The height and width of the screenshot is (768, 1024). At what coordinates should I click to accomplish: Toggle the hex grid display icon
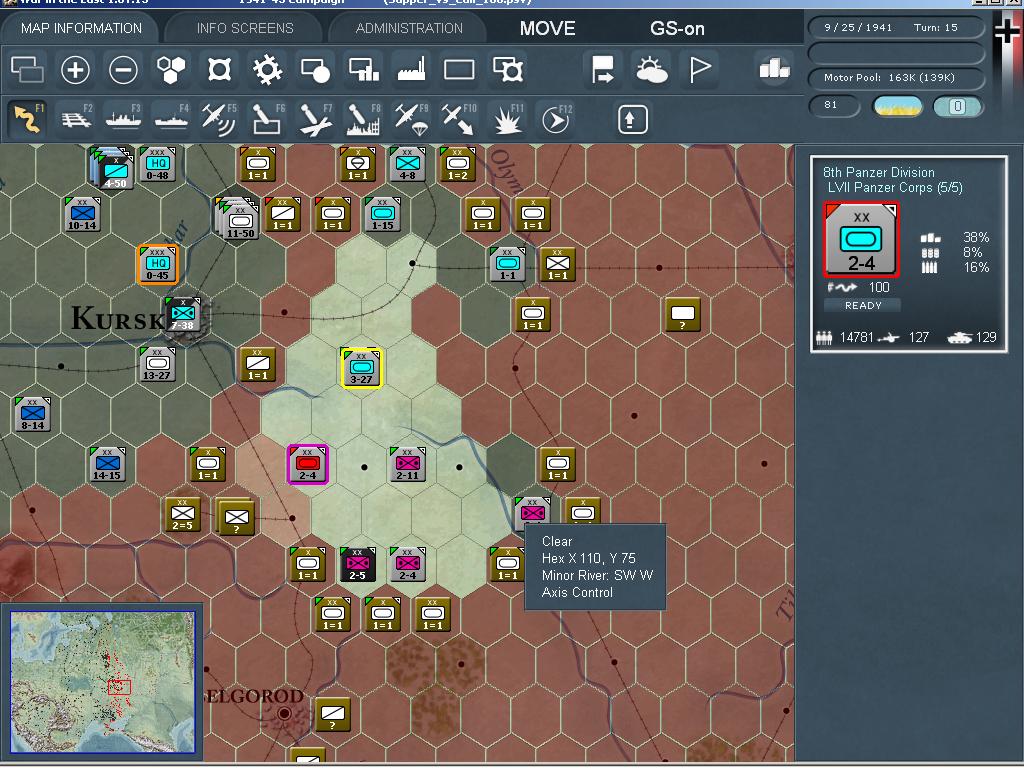tap(171, 70)
